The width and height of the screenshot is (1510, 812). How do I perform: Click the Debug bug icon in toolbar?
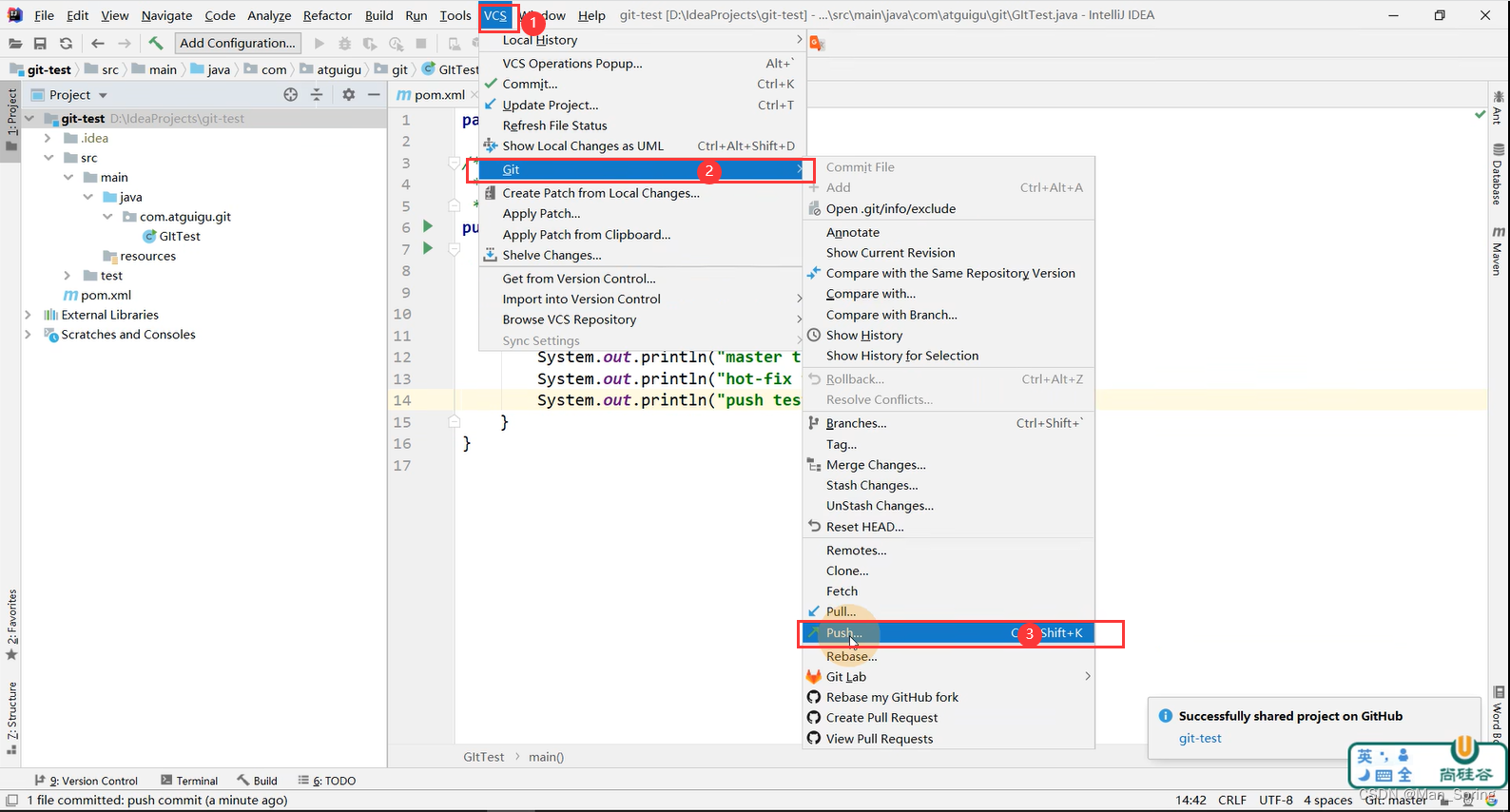pos(344,43)
